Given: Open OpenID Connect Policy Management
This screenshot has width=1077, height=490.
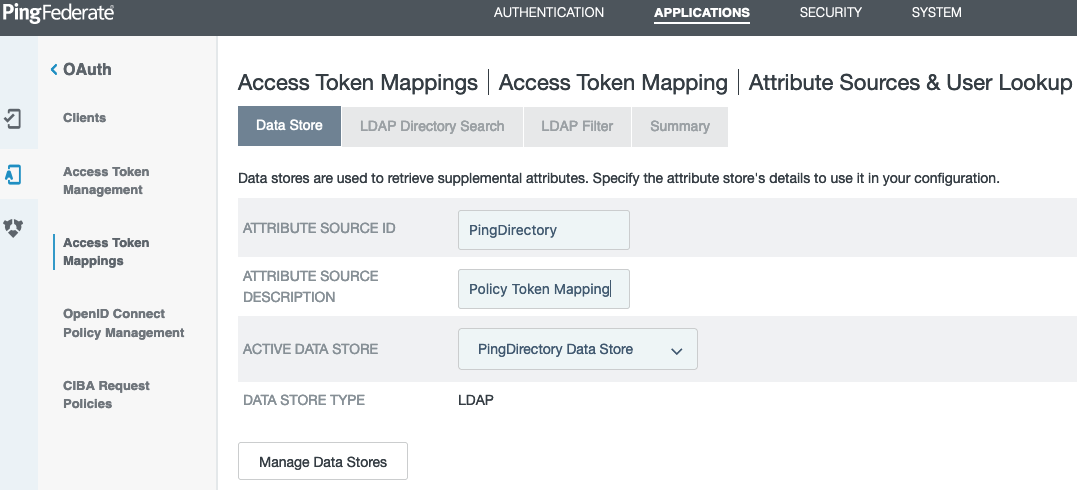Looking at the screenshot, I should click(123, 323).
